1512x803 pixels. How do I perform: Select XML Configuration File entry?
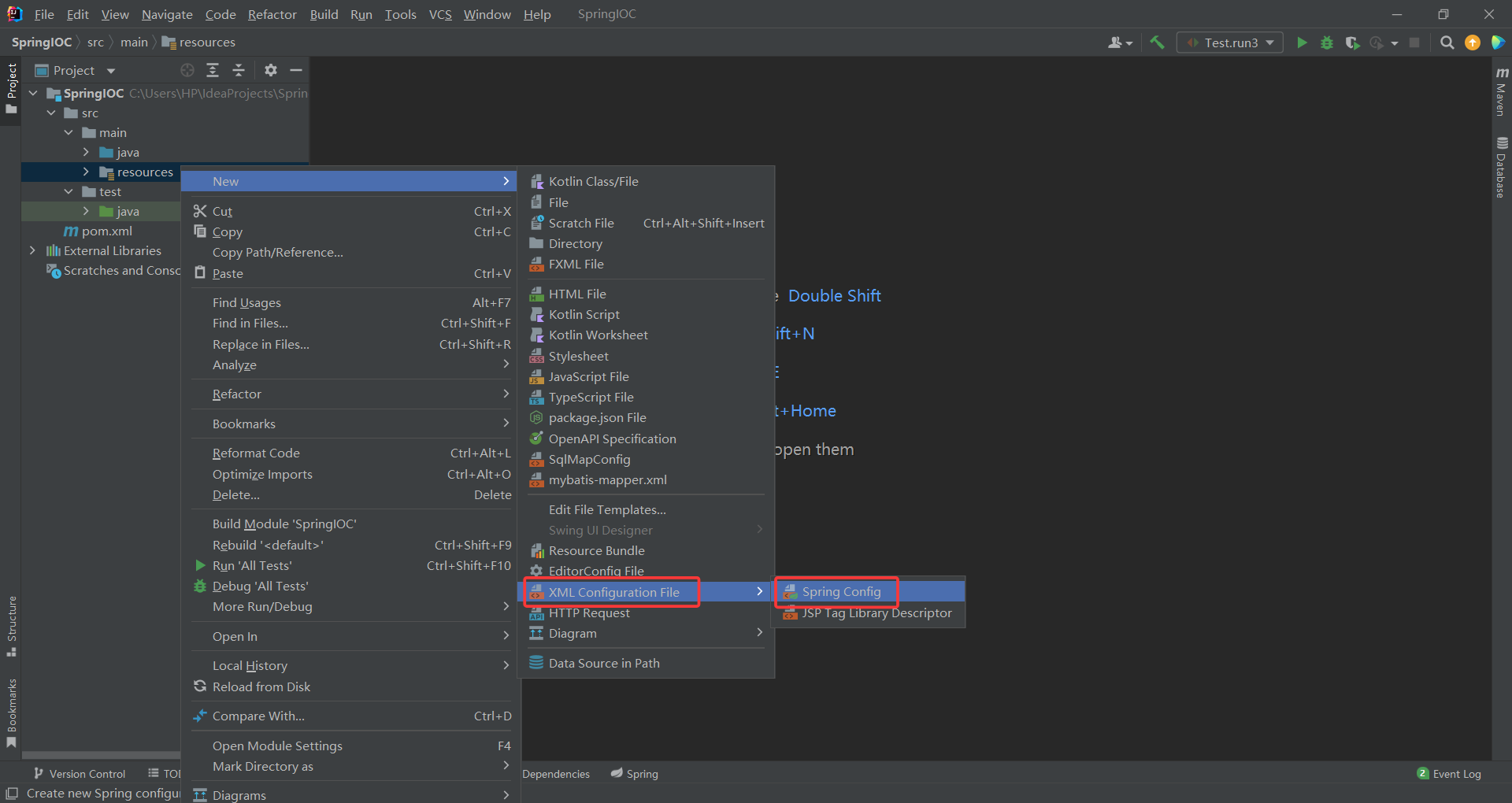tap(646, 592)
